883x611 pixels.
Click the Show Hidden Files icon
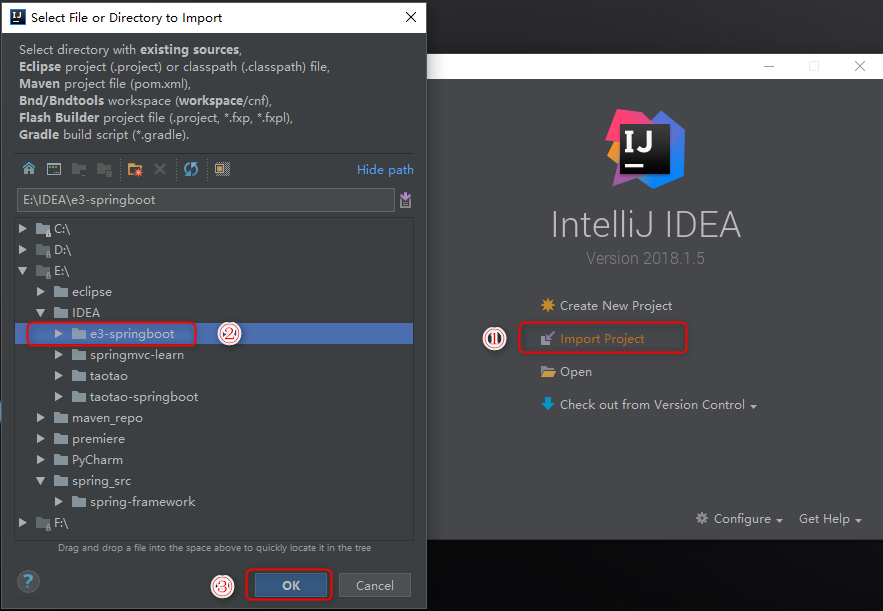222,169
